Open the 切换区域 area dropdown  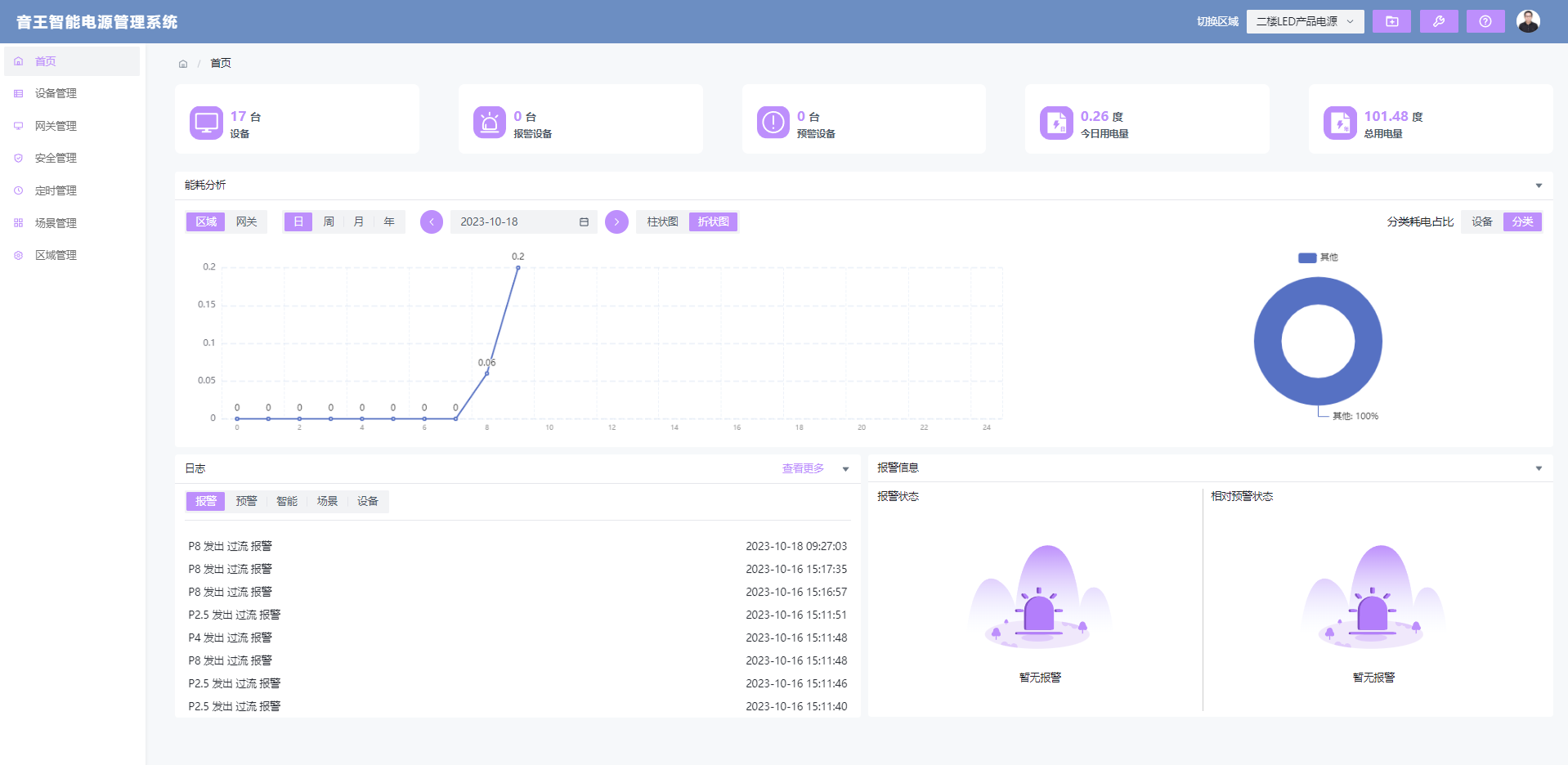[x=1304, y=22]
